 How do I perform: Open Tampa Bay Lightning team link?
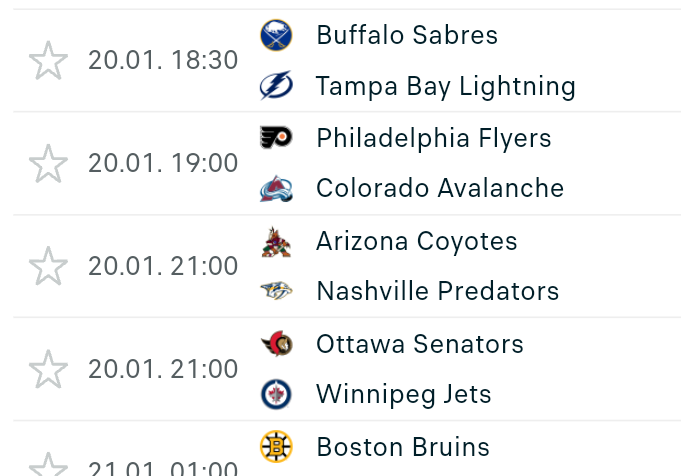point(446,87)
